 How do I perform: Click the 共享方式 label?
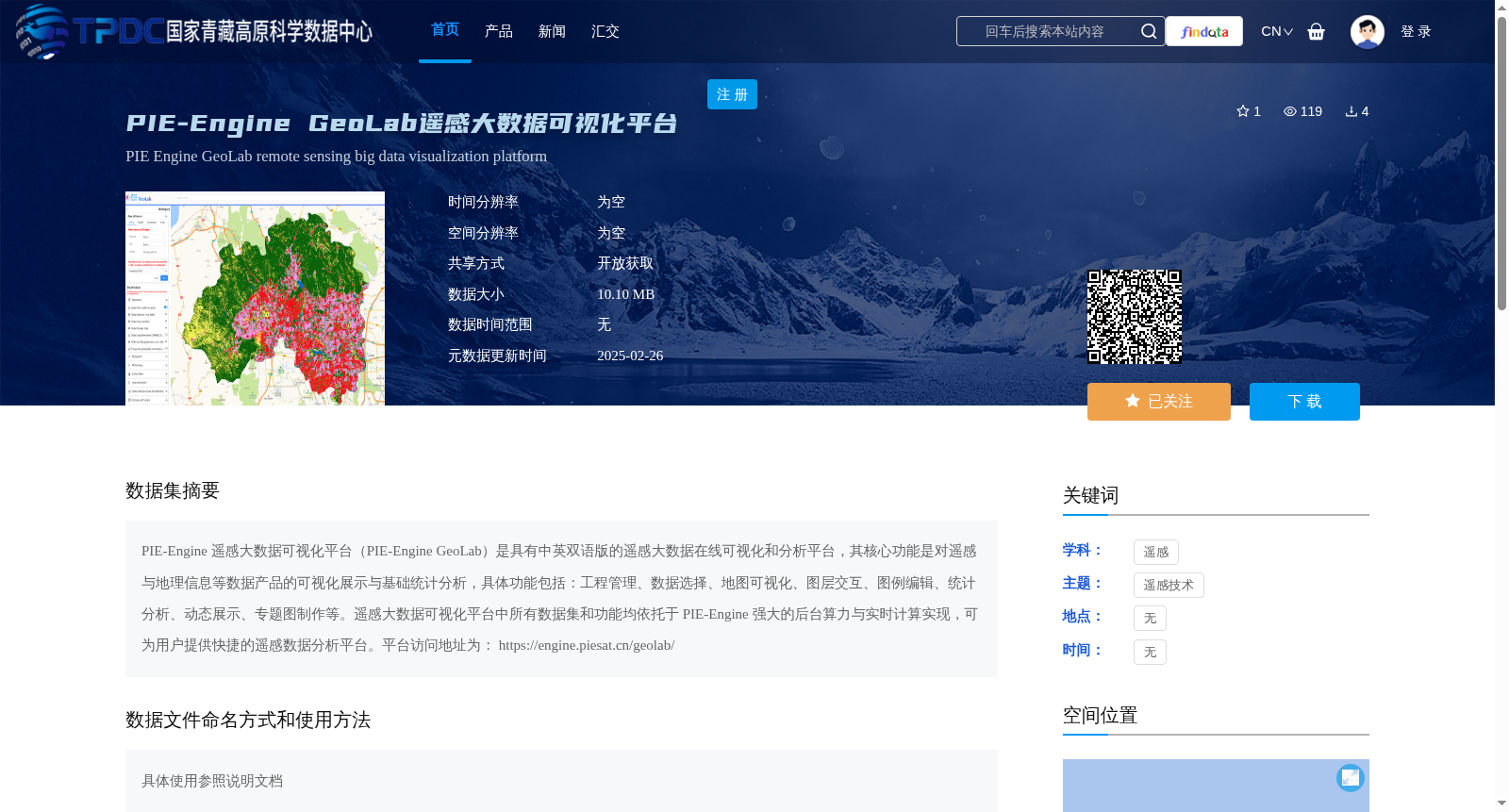[476, 264]
